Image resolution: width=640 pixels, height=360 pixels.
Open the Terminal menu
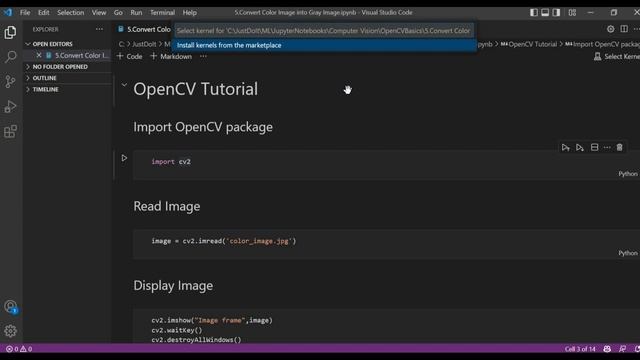(x=162, y=13)
